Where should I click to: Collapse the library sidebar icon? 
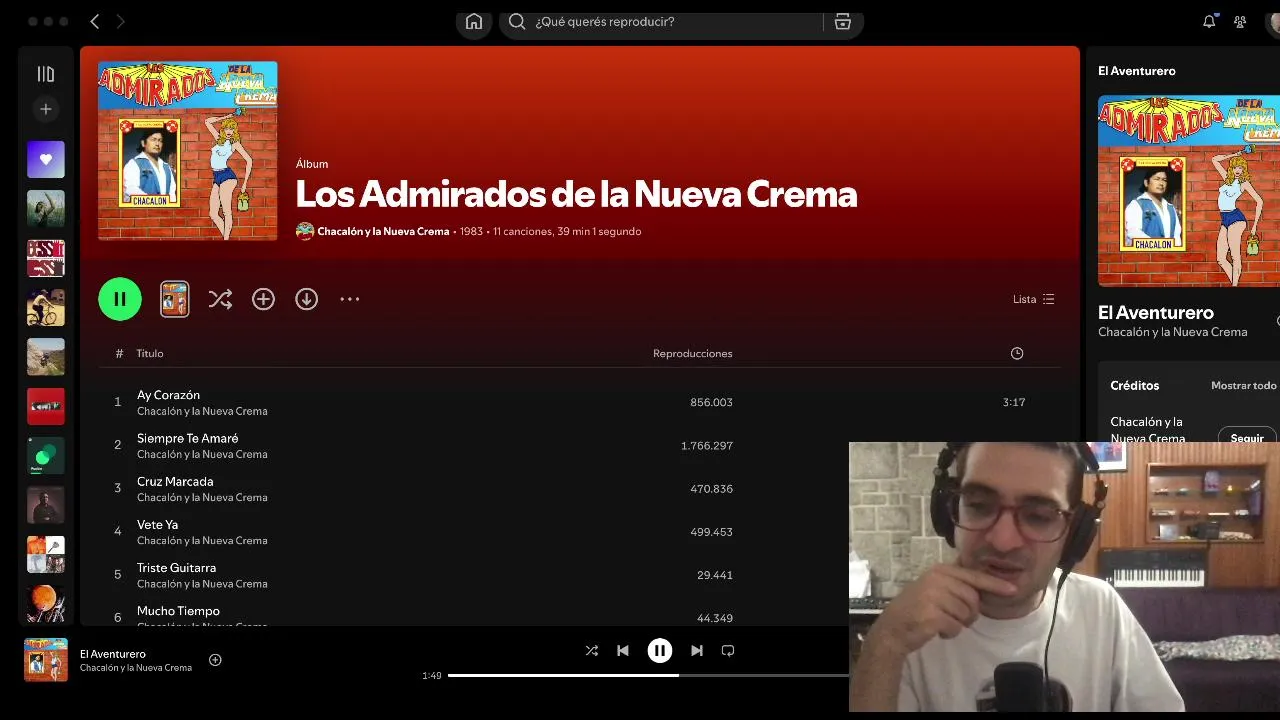pyautogui.click(x=46, y=74)
